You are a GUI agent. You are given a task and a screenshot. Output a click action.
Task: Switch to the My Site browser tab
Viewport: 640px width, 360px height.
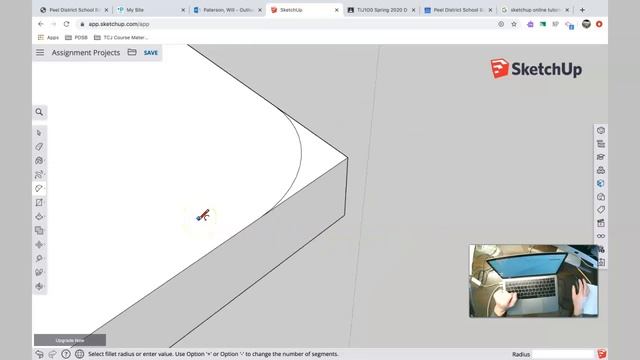point(150,10)
